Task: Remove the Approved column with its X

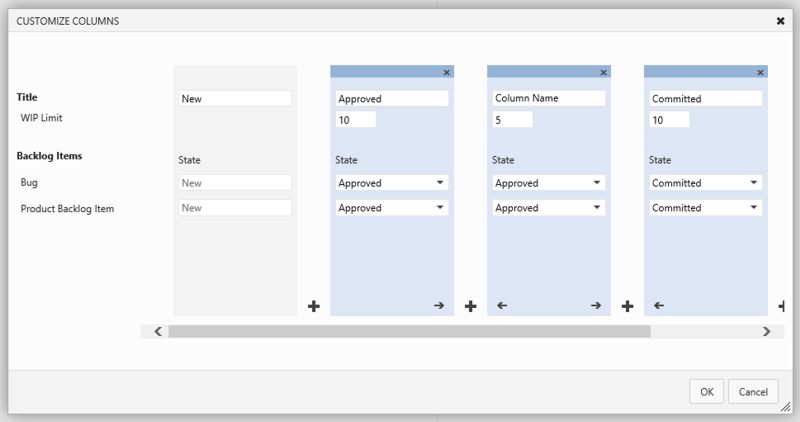Action: click(x=446, y=72)
